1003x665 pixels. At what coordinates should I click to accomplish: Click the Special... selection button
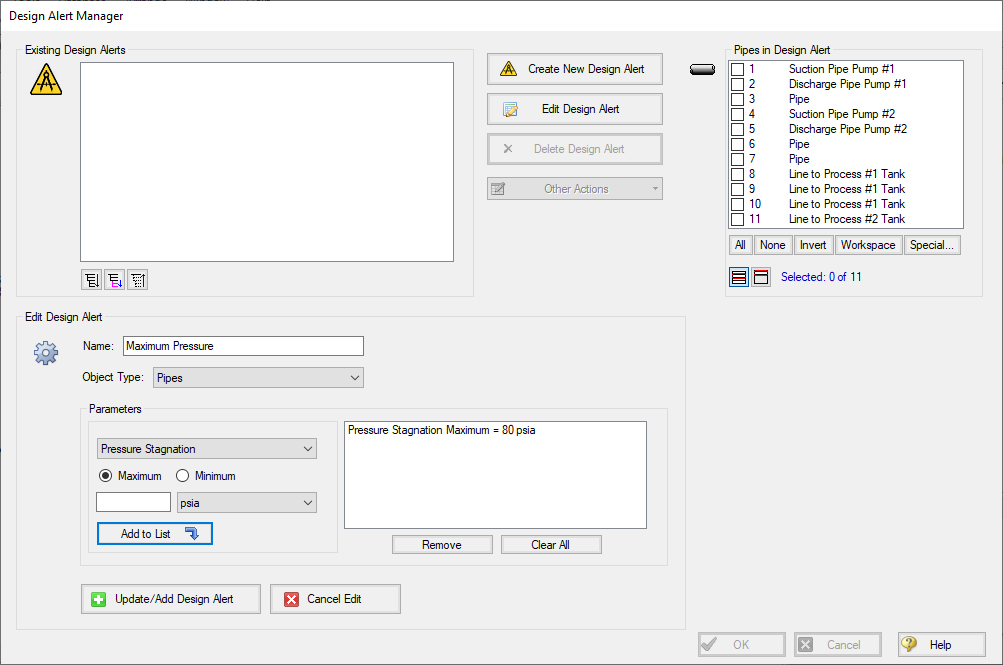[932, 245]
